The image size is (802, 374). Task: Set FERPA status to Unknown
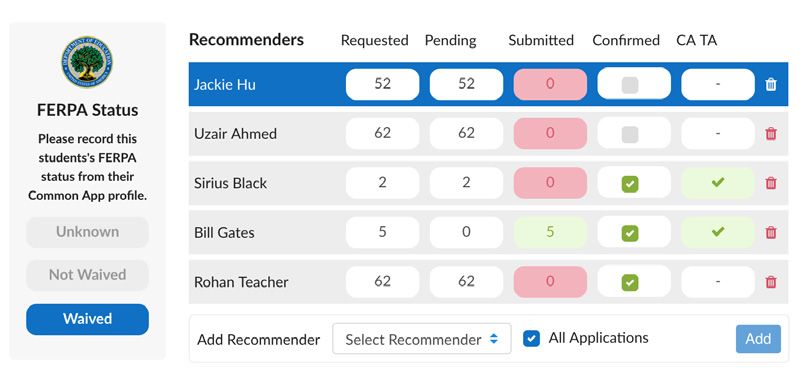[87, 232]
